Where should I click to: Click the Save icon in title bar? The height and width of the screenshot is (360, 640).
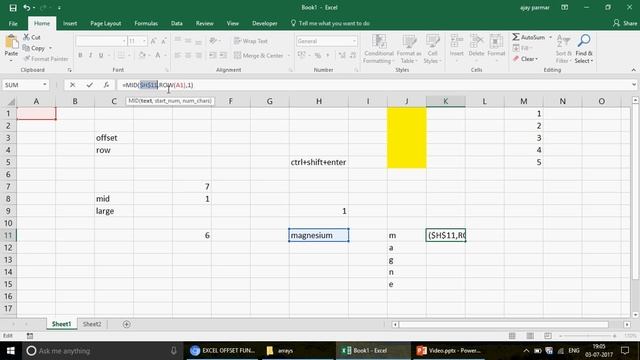[13, 8]
